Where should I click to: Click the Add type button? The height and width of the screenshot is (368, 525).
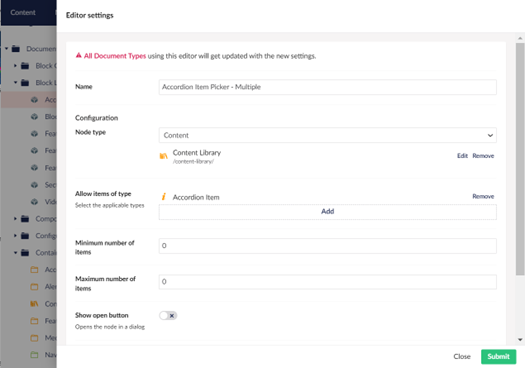[x=327, y=212]
